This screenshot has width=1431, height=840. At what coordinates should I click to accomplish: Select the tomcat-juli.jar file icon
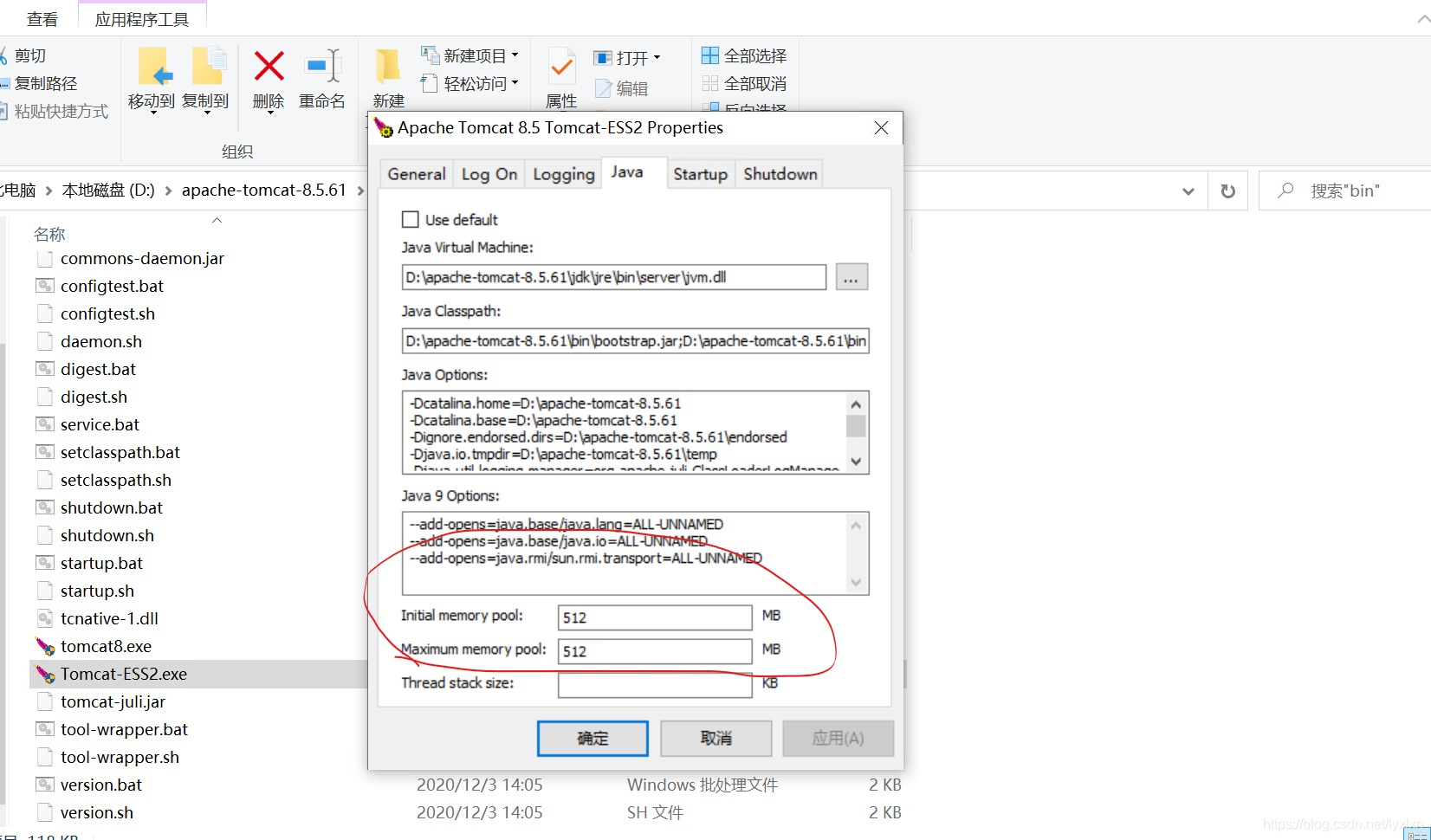pyautogui.click(x=45, y=701)
